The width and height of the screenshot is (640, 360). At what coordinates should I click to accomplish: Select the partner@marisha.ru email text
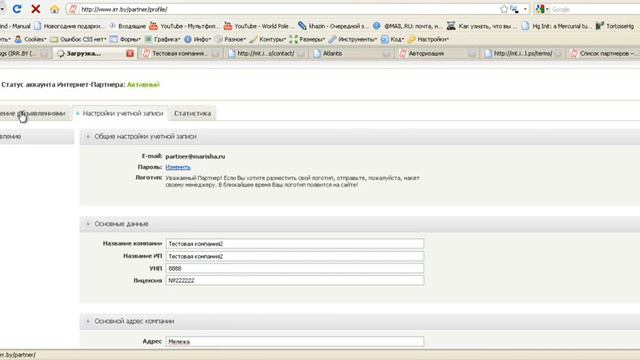pos(195,156)
